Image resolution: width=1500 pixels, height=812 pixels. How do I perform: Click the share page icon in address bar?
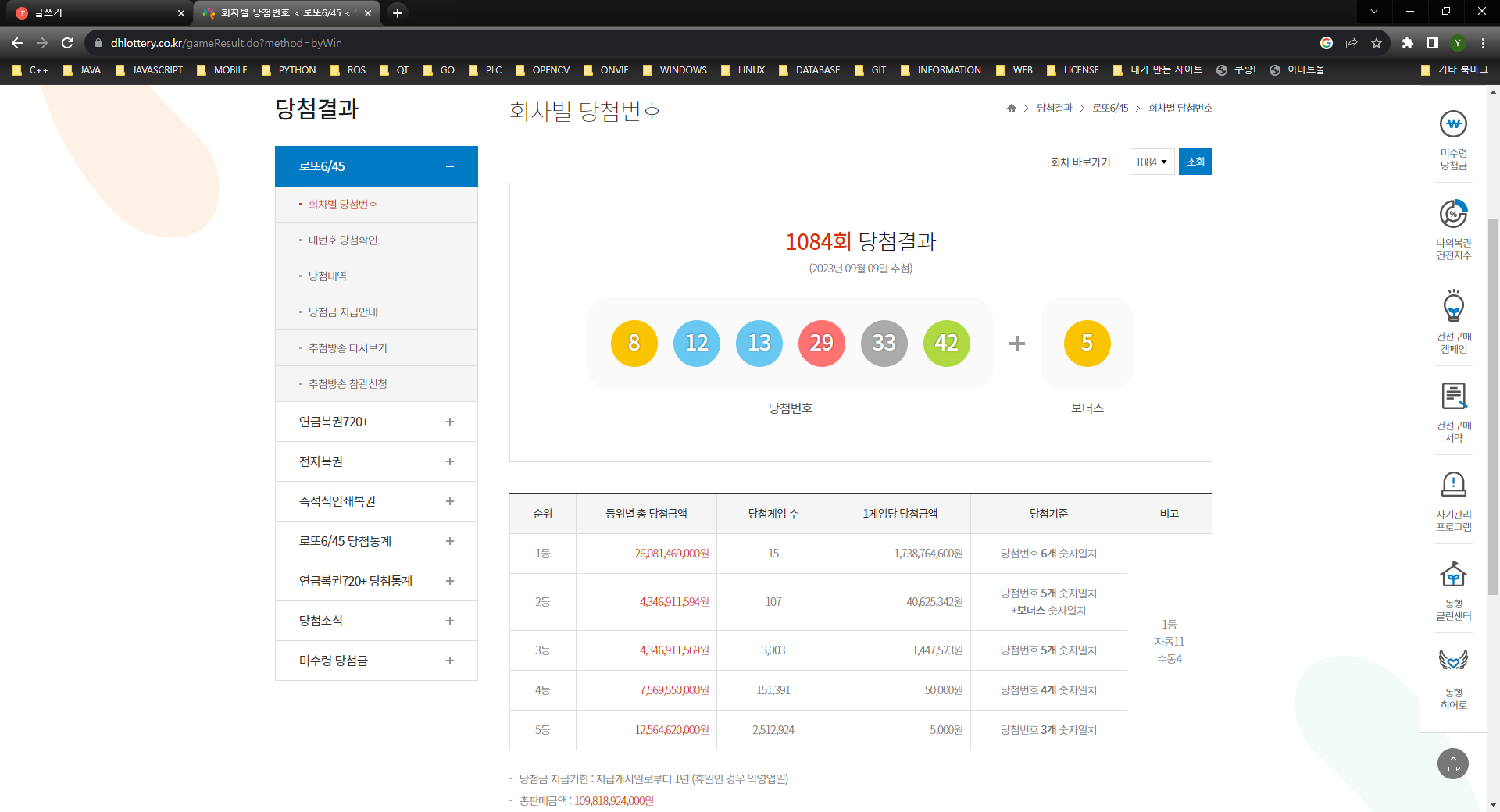pos(1352,43)
